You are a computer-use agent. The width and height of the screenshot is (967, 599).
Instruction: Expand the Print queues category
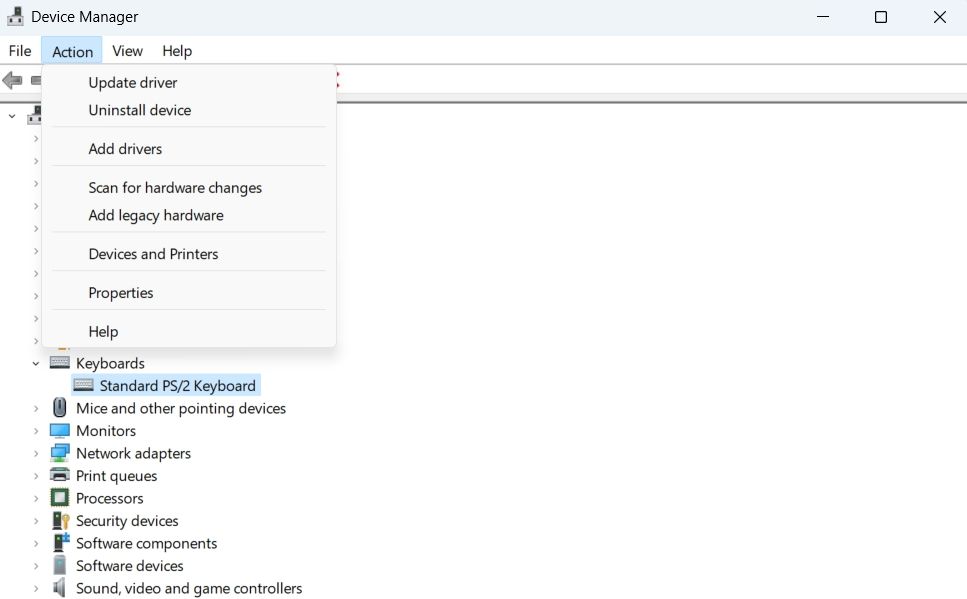pyautogui.click(x=36, y=476)
